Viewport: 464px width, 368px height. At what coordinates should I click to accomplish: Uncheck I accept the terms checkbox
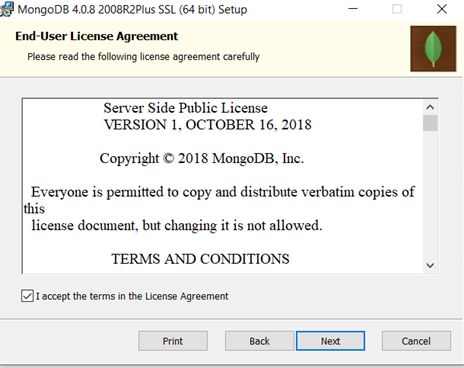point(27,296)
